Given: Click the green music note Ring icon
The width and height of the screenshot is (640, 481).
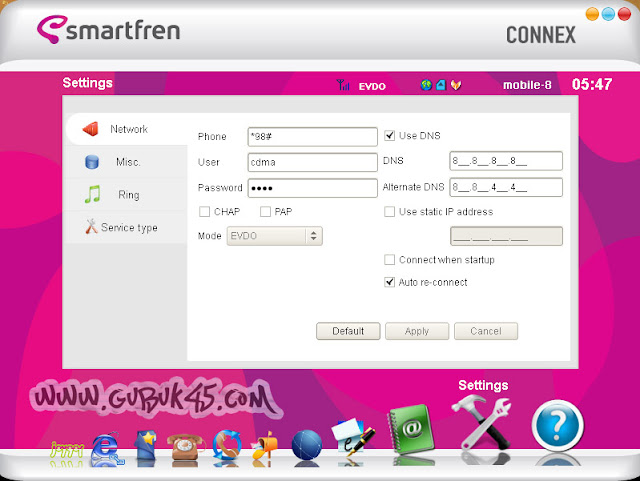Looking at the screenshot, I should pyautogui.click(x=93, y=194).
